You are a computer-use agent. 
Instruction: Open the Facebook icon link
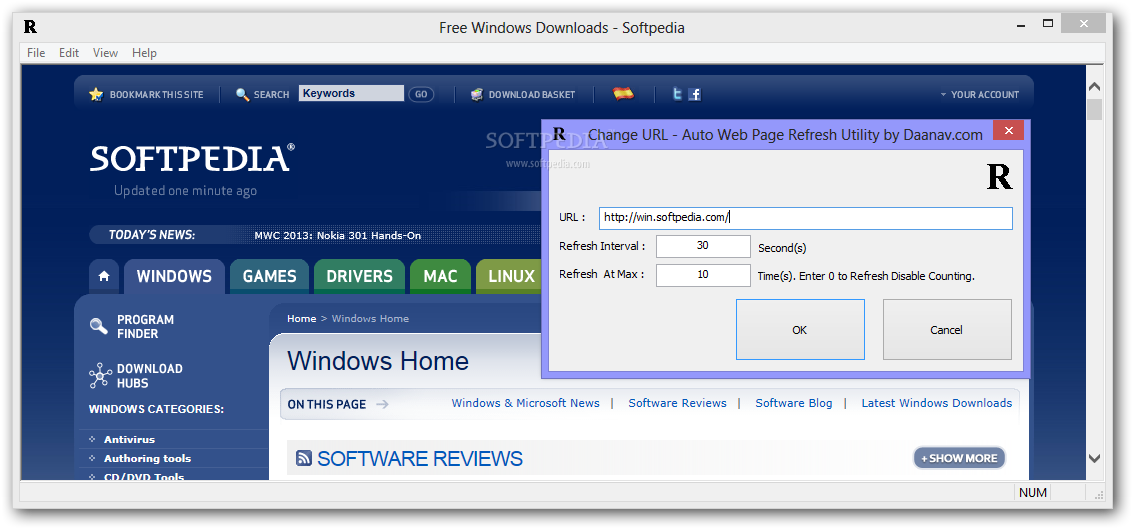(x=694, y=94)
